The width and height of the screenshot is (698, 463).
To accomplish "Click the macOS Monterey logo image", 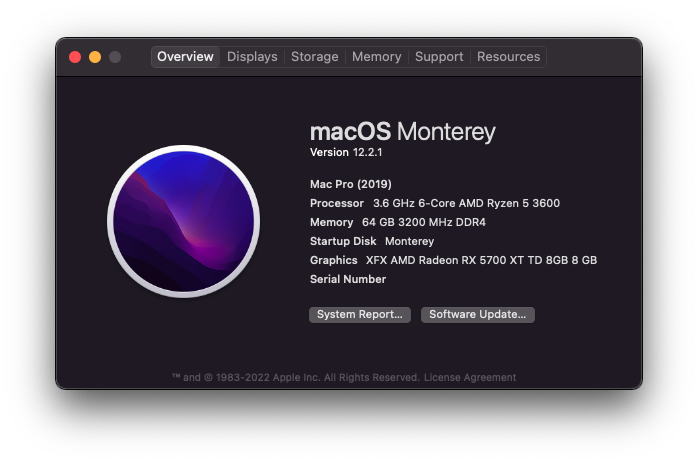I will tap(183, 221).
